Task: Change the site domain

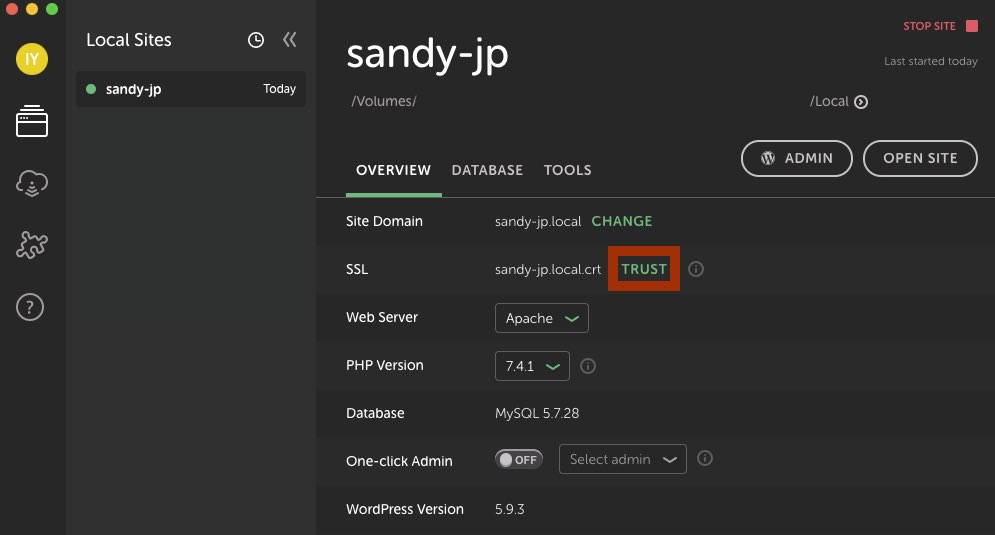Action: (622, 221)
